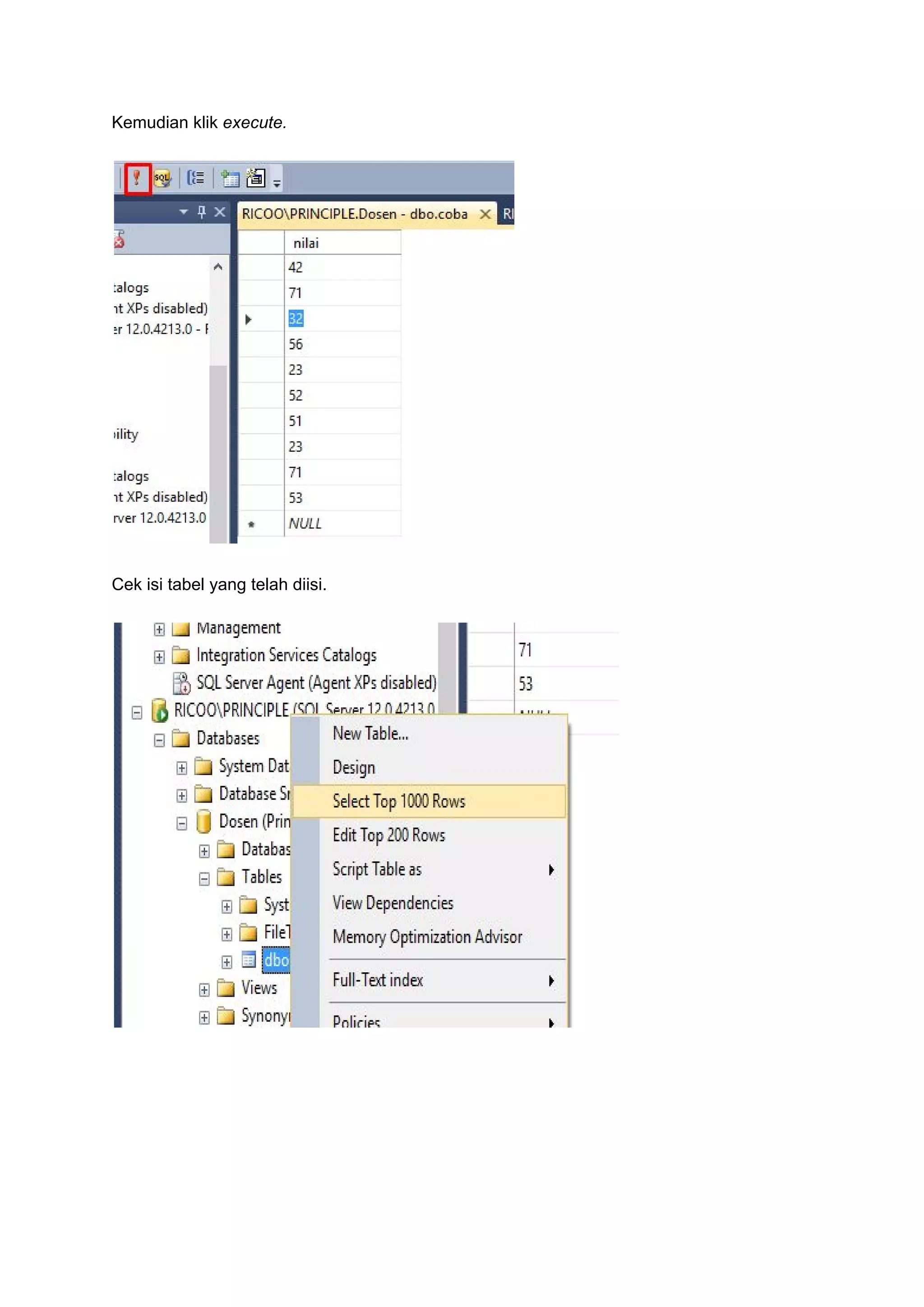Click the RICOO\PRINCIPLE server icon in tree
Viewport: 924px width, 1307px height.
point(160,711)
